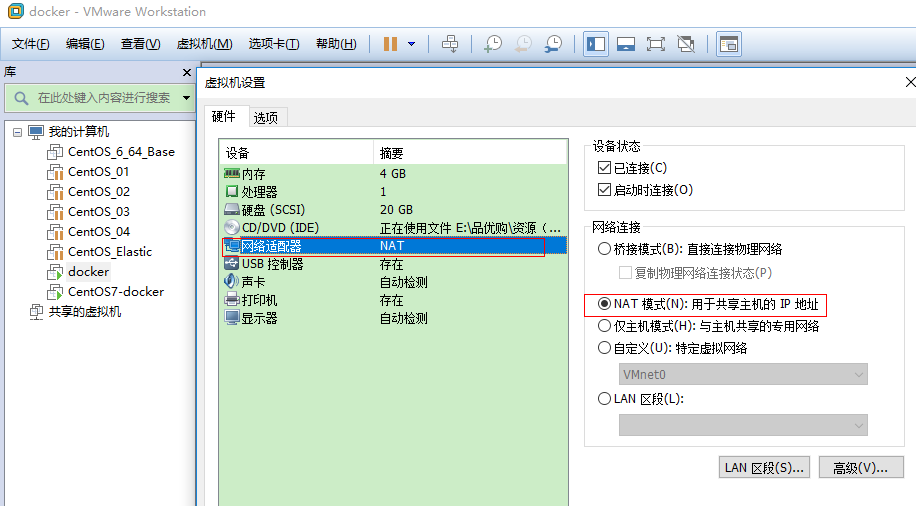The image size is (916, 506).
Task: Open the VMnet0 network dropdown
Action: (x=743, y=375)
